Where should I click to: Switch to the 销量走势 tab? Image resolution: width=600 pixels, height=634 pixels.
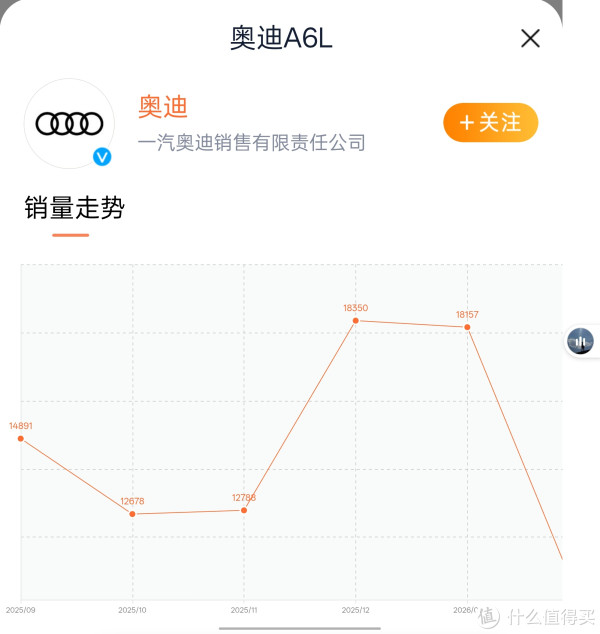75,208
